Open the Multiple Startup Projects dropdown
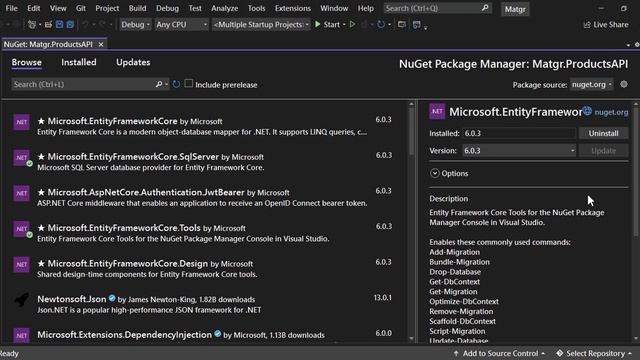The width and height of the screenshot is (640, 360). (x=261, y=24)
